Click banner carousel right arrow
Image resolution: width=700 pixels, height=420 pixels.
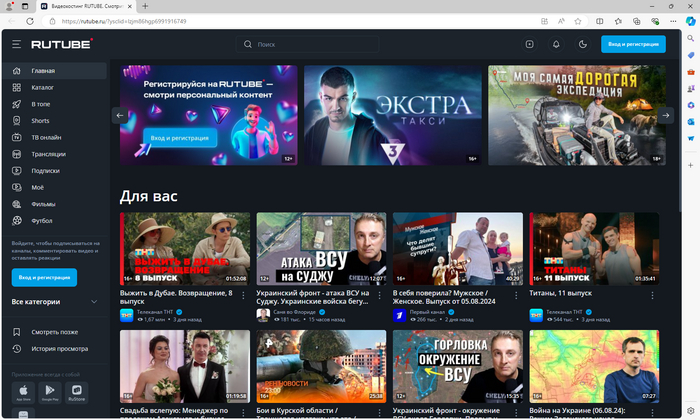tap(666, 115)
